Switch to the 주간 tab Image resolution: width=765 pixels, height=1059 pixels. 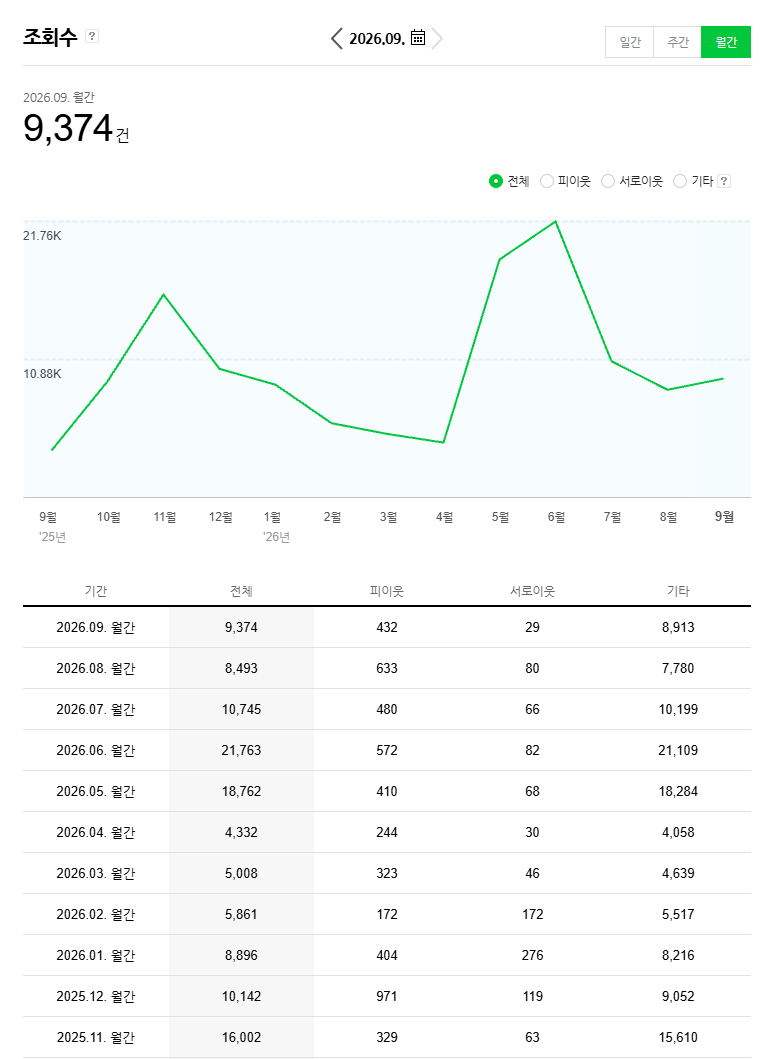click(x=677, y=42)
